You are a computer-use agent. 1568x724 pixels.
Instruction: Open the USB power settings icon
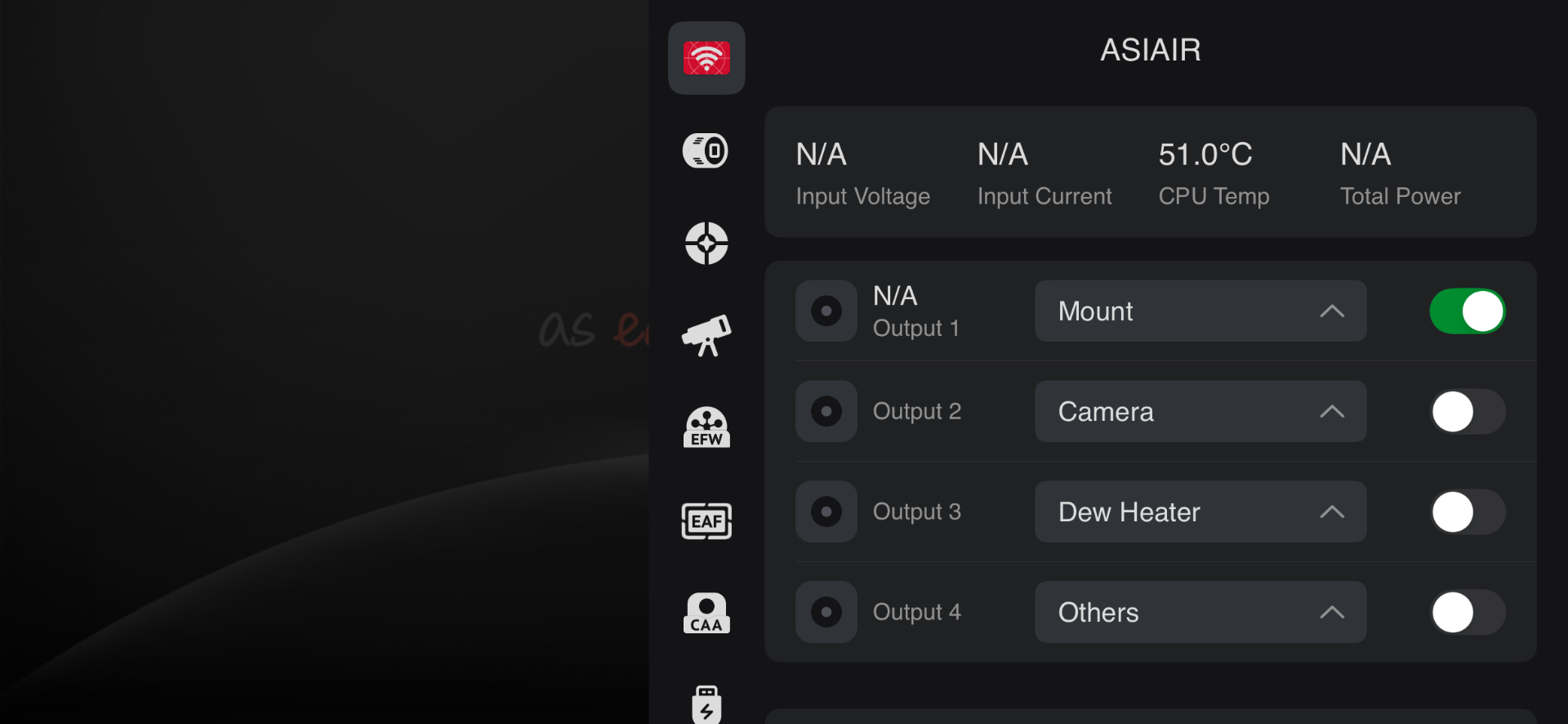tap(706, 704)
